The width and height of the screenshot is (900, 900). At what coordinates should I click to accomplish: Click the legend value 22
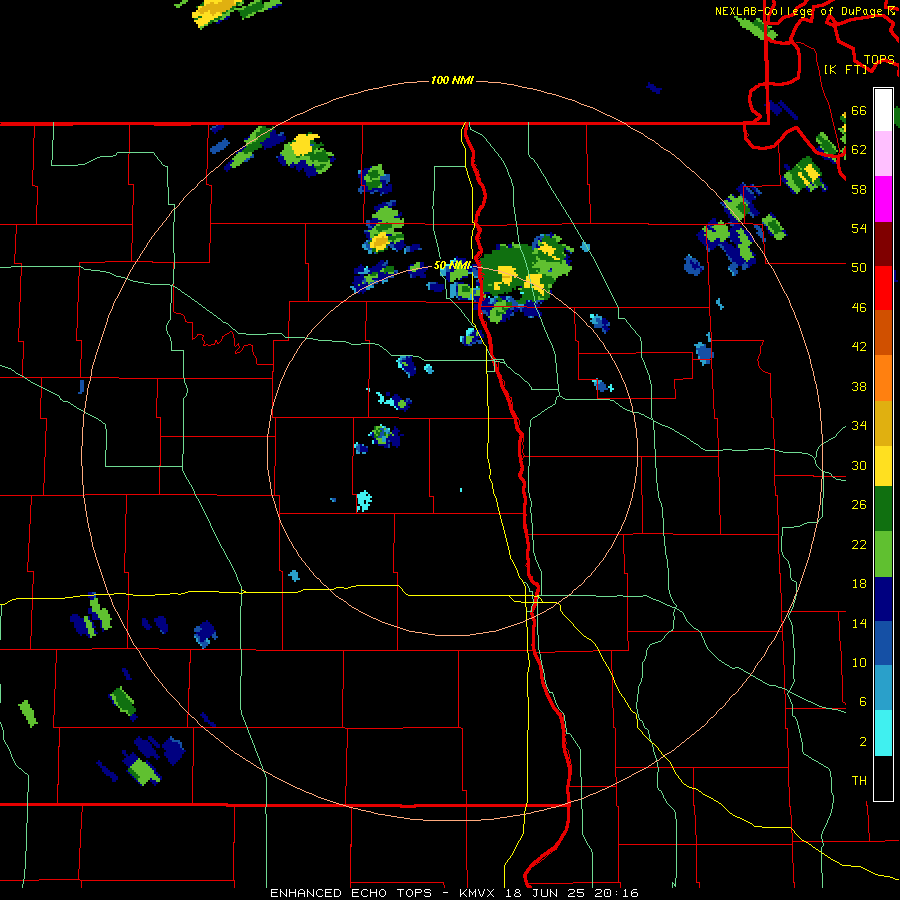click(859, 544)
